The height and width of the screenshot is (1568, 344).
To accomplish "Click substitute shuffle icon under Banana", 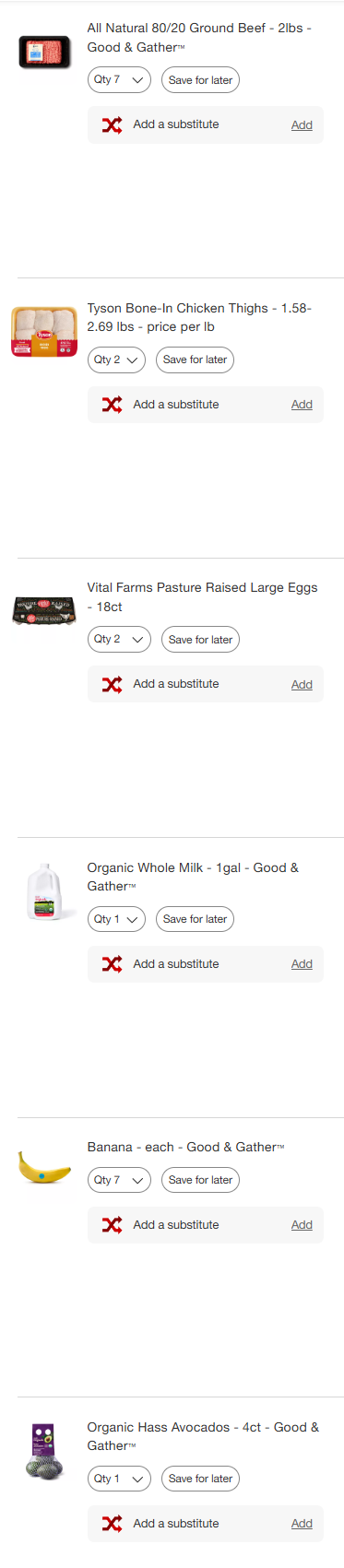I will [x=113, y=1225].
